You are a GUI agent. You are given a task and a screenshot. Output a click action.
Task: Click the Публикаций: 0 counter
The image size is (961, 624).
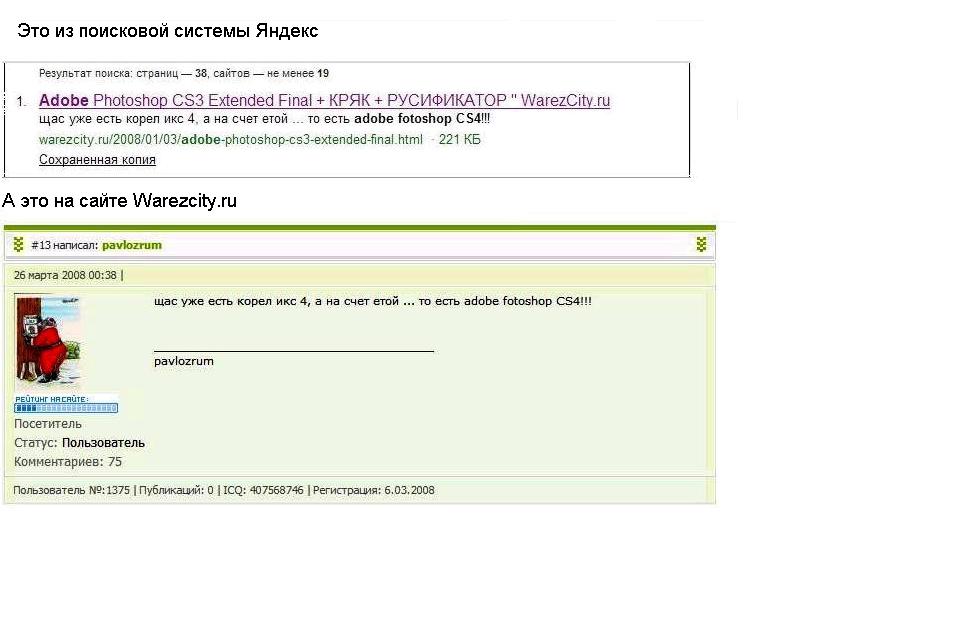click(x=176, y=490)
